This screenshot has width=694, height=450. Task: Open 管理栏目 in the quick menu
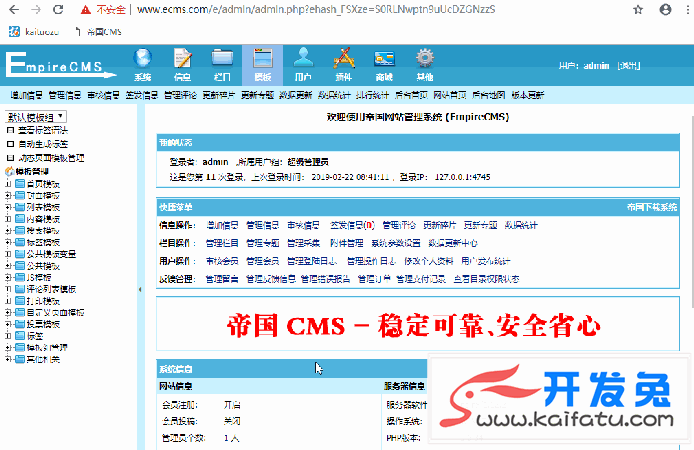(x=222, y=243)
